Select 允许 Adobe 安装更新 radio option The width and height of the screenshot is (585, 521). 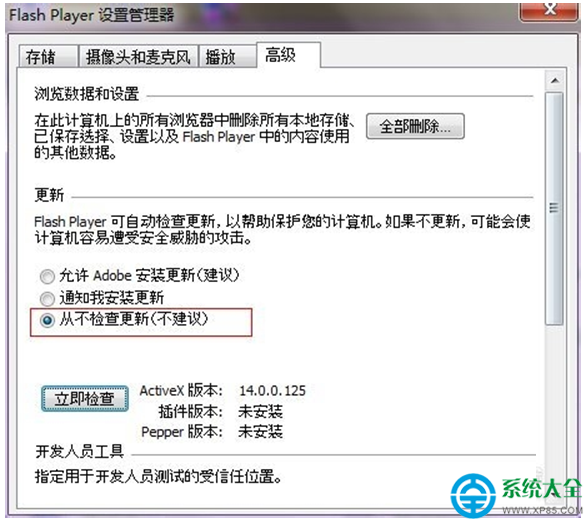47,277
